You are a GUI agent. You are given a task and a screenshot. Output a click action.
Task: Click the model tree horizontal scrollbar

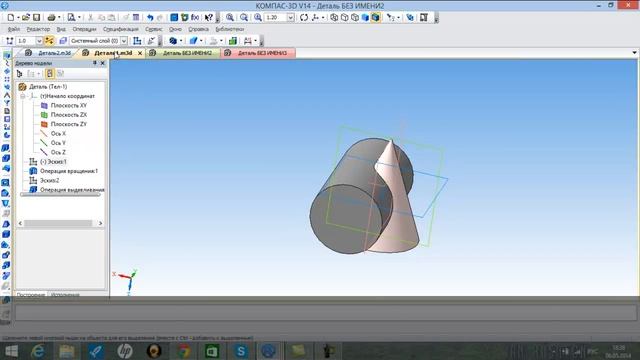[58, 223]
